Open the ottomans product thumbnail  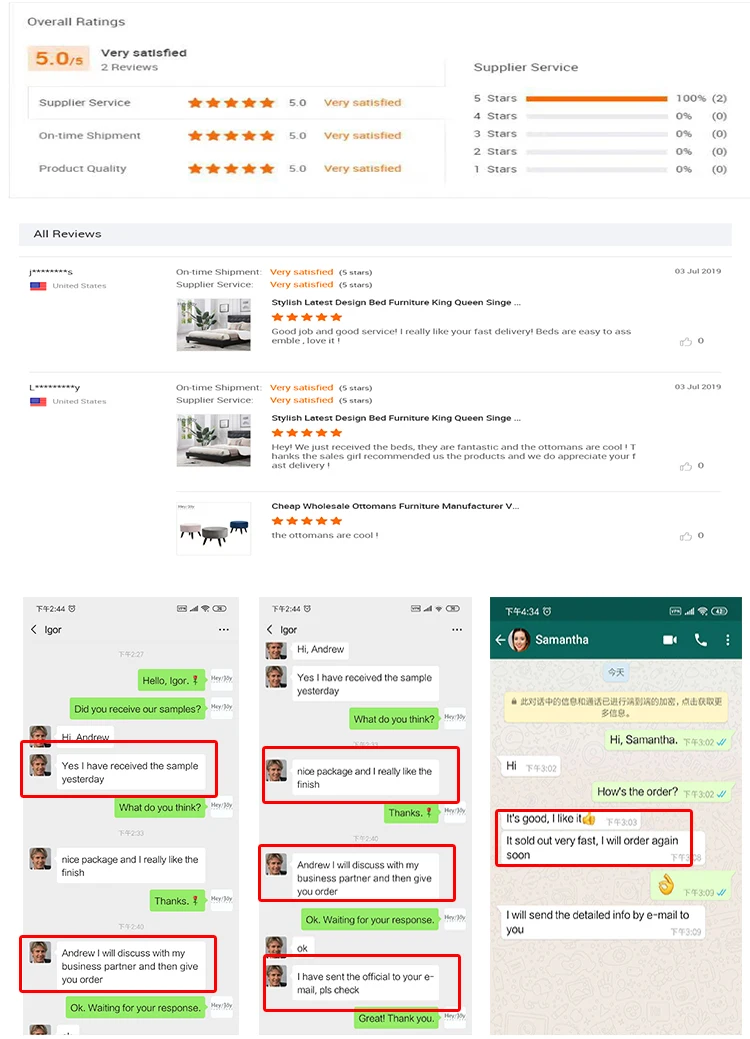pyautogui.click(x=213, y=528)
